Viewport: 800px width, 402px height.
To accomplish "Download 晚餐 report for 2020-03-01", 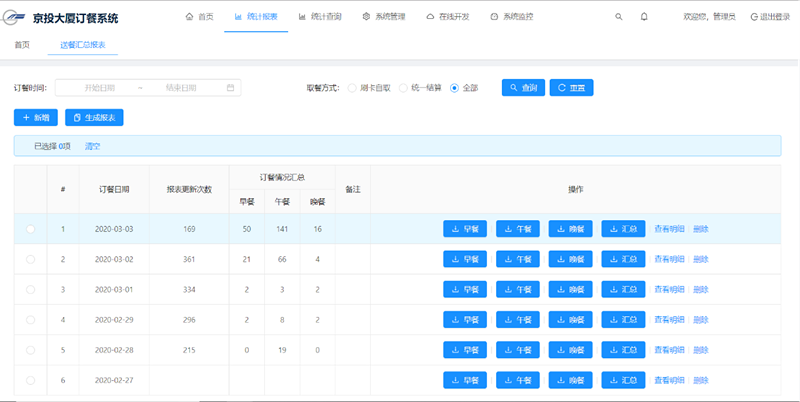I will coord(570,290).
